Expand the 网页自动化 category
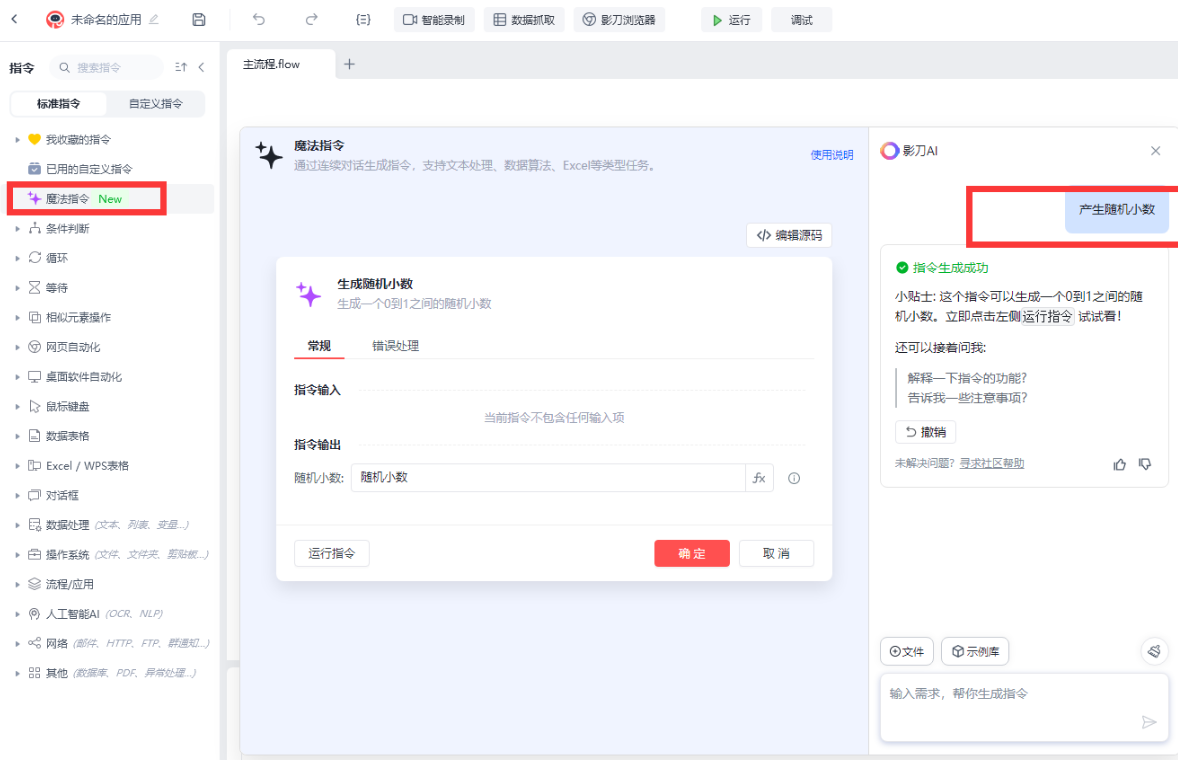Viewport: 1178px width, 760px height. click(x=72, y=347)
